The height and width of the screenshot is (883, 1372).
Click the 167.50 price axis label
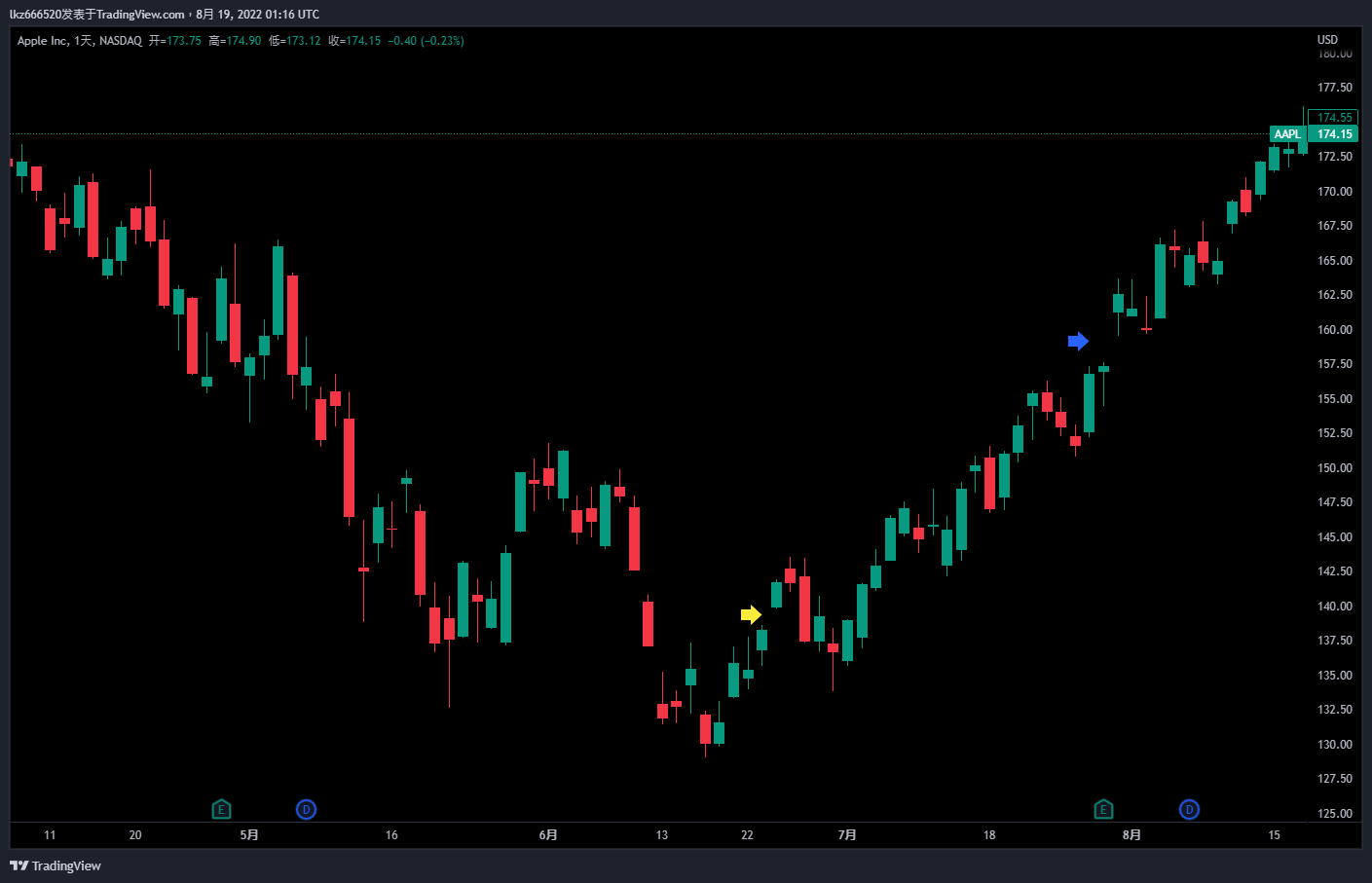click(x=1334, y=226)
